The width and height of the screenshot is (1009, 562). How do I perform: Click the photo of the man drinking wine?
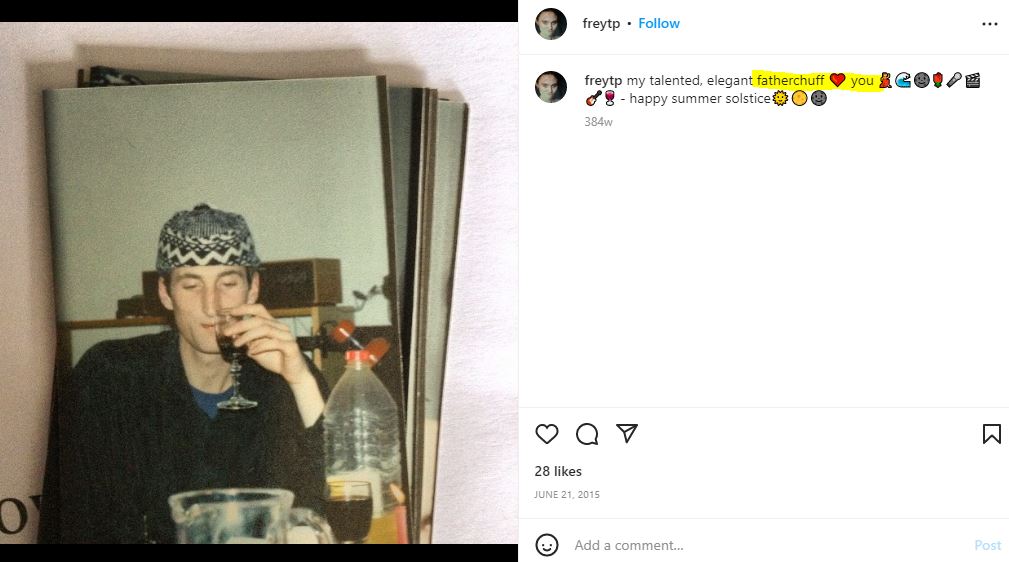click(259, 283)
